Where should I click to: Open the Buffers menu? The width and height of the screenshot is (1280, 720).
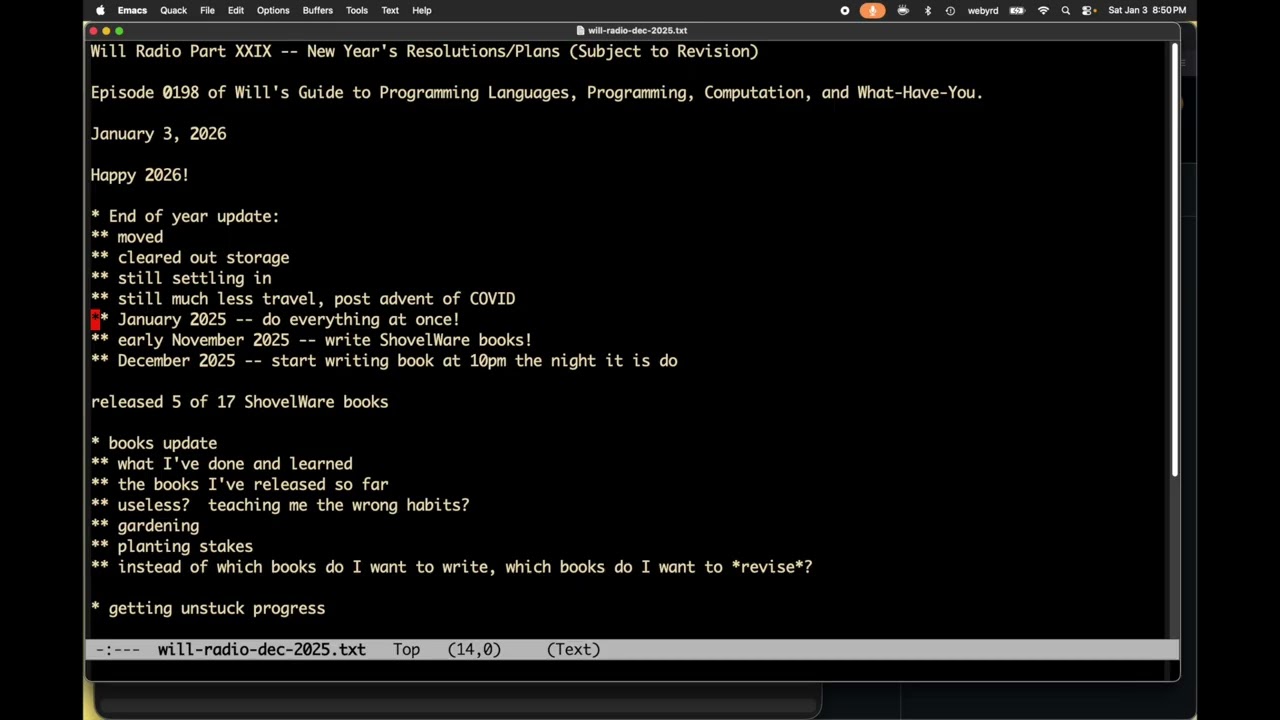click(x=318, y=10)
